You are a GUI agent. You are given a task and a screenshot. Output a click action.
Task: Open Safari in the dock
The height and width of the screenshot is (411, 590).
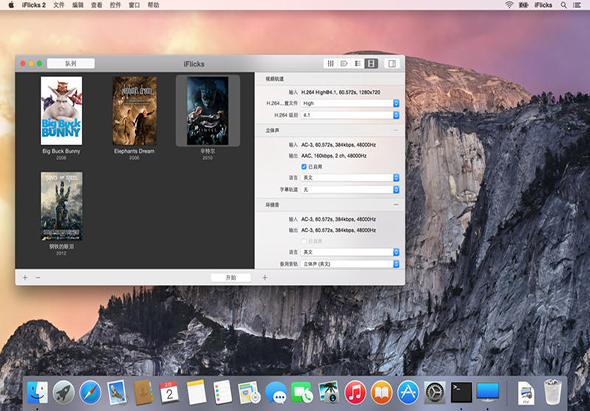click(x=90, y=392)
